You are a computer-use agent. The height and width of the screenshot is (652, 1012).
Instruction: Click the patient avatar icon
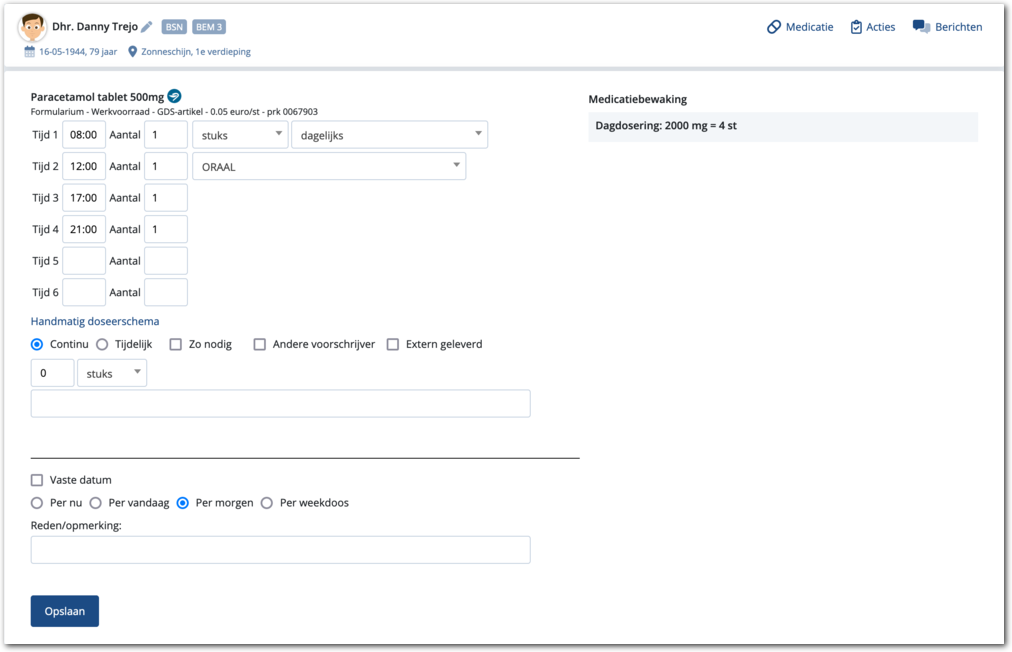pos(32,27)
